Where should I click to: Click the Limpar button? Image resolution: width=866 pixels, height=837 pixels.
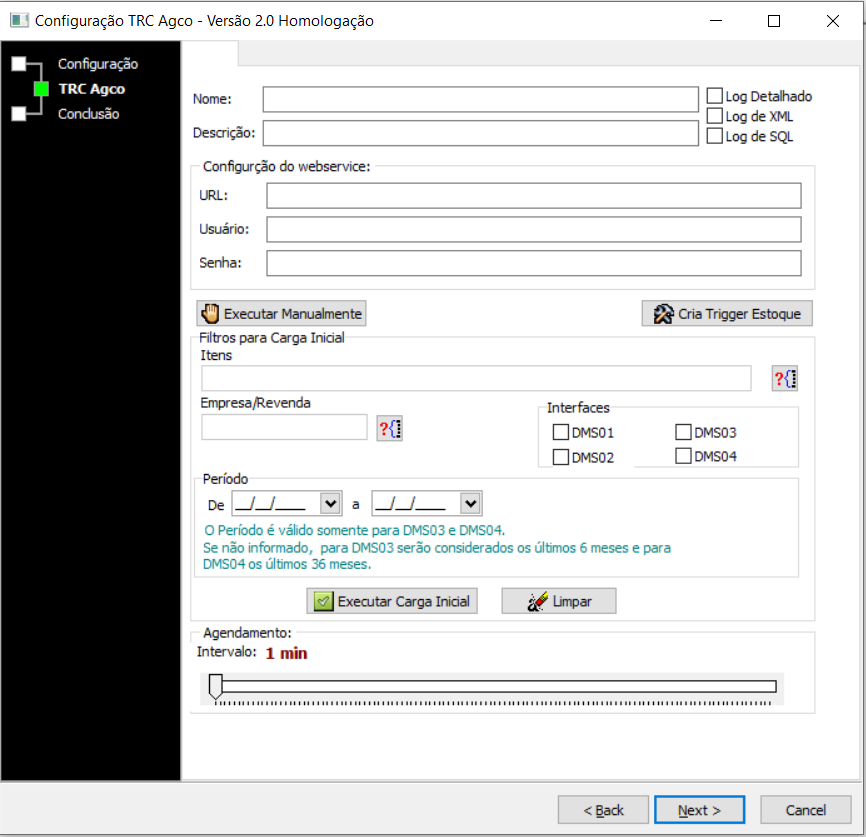tap(559, 601)
